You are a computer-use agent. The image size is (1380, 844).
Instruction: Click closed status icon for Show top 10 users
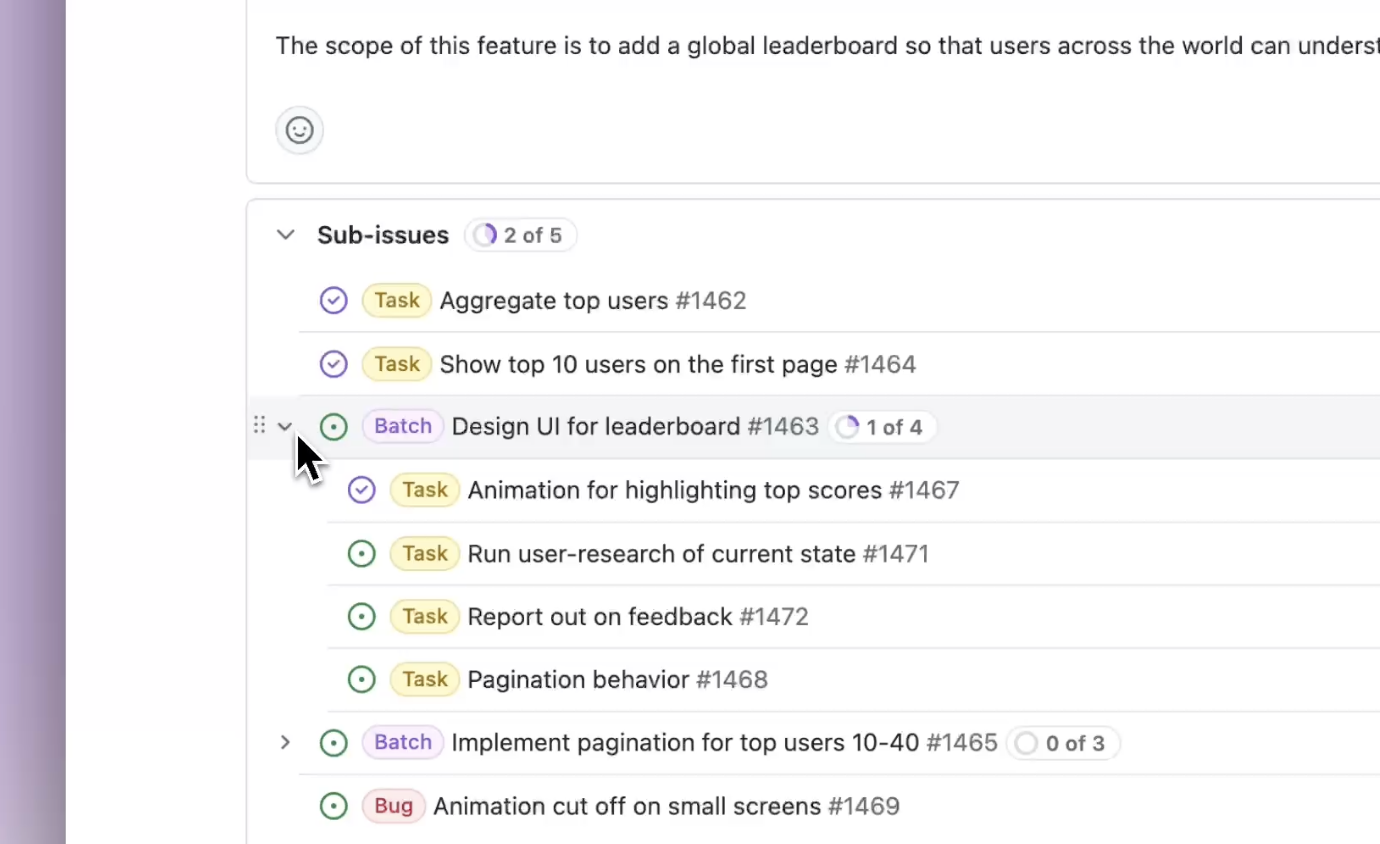[x=333, y=364]
